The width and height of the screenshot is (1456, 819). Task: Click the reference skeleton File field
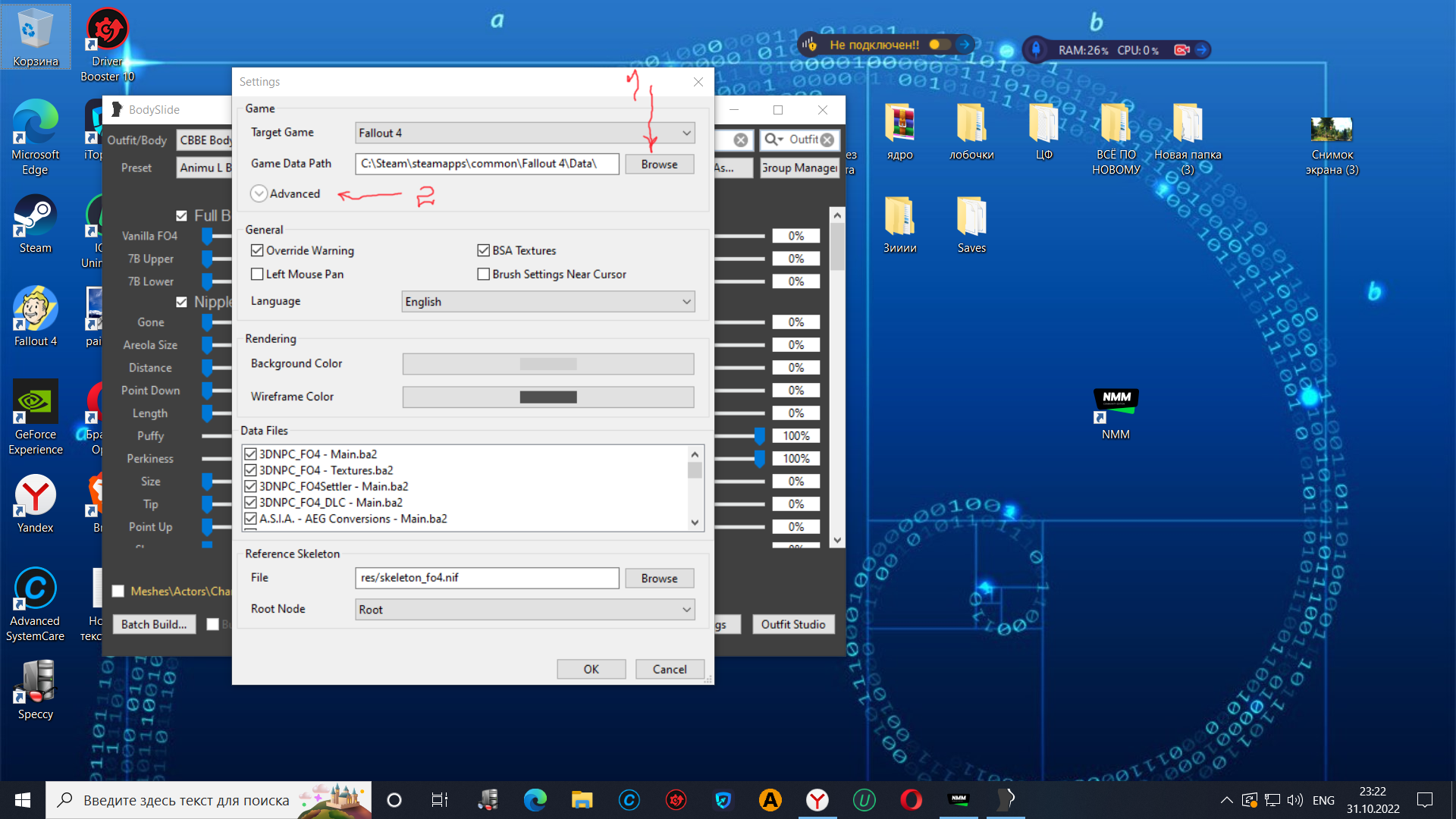pos(486,579)
